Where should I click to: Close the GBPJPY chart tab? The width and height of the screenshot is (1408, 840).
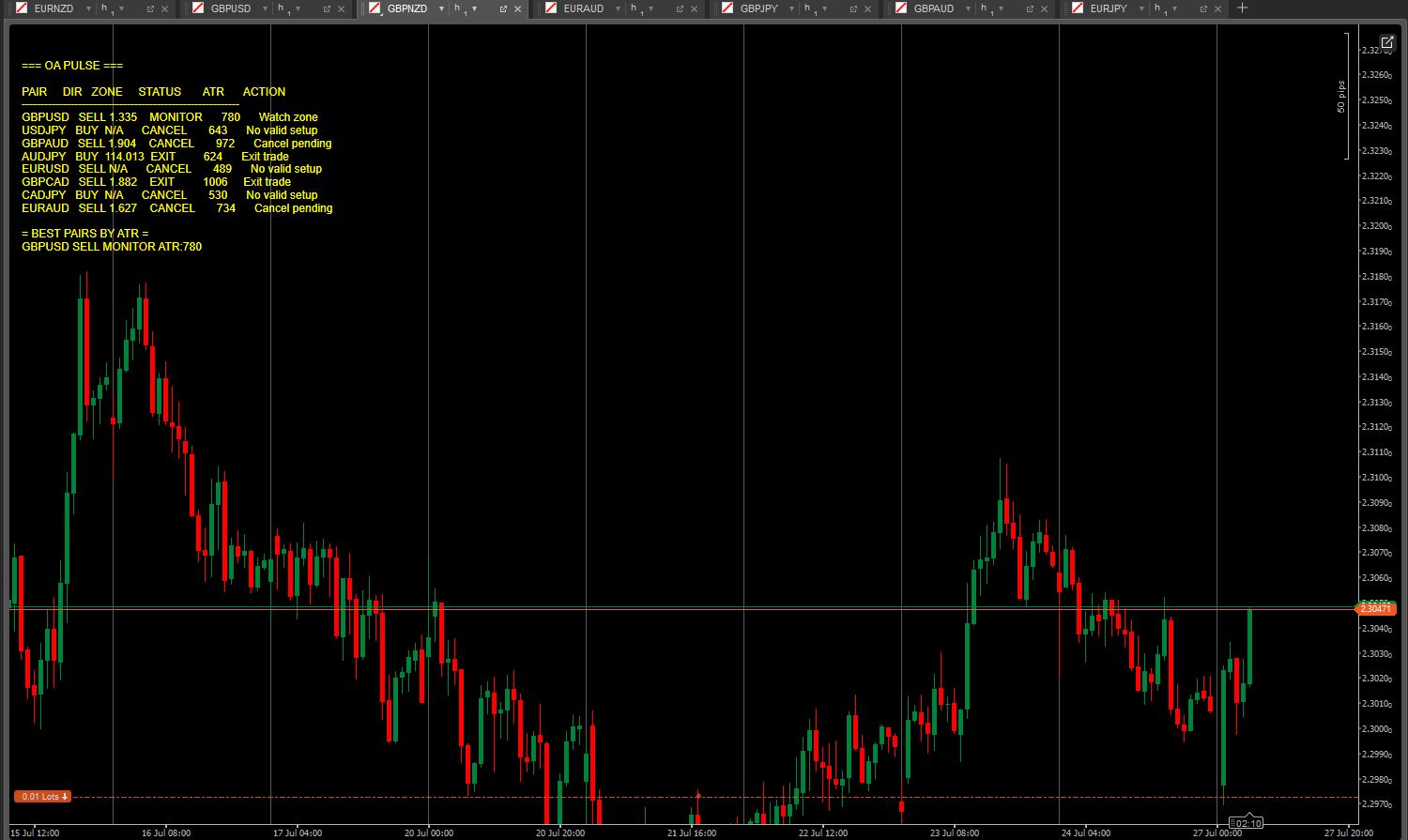coord(868,8)
